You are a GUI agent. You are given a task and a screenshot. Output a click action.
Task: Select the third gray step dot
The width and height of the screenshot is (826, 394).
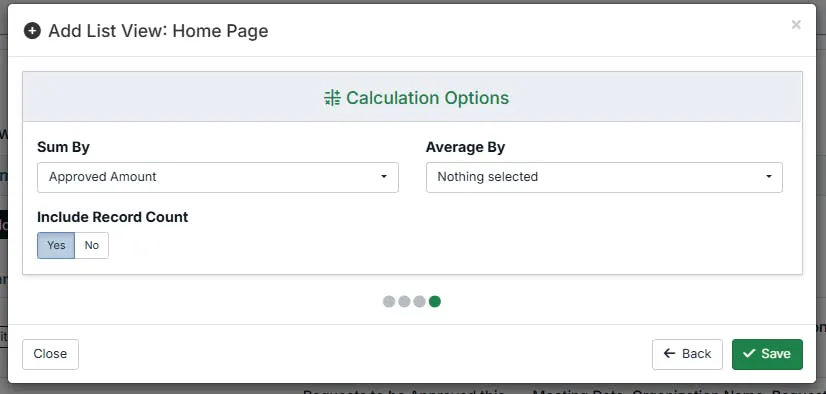[x=419, y=301]
